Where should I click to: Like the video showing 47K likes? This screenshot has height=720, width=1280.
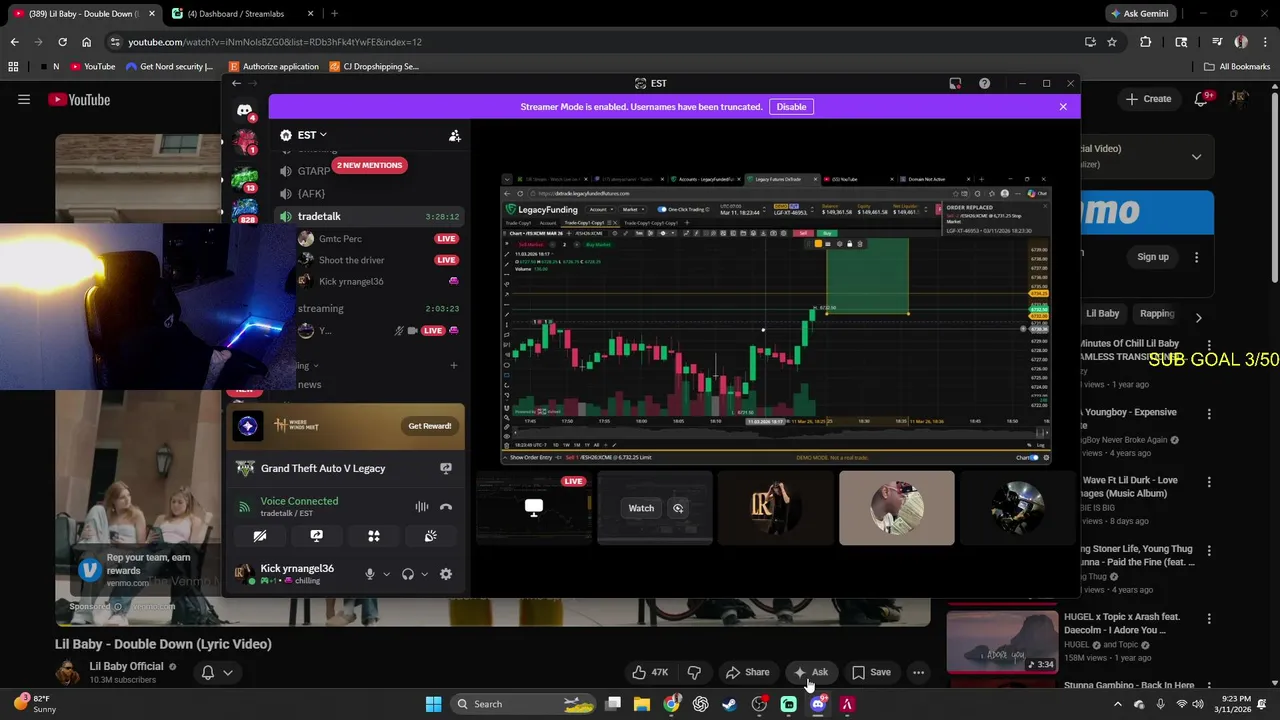point(650,672)
